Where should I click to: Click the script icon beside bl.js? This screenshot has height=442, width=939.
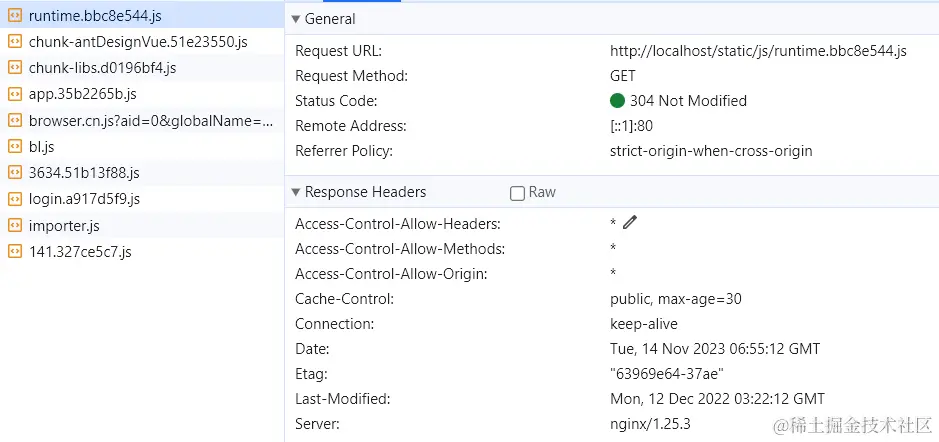pyautogui.click(x=14, y=147)
